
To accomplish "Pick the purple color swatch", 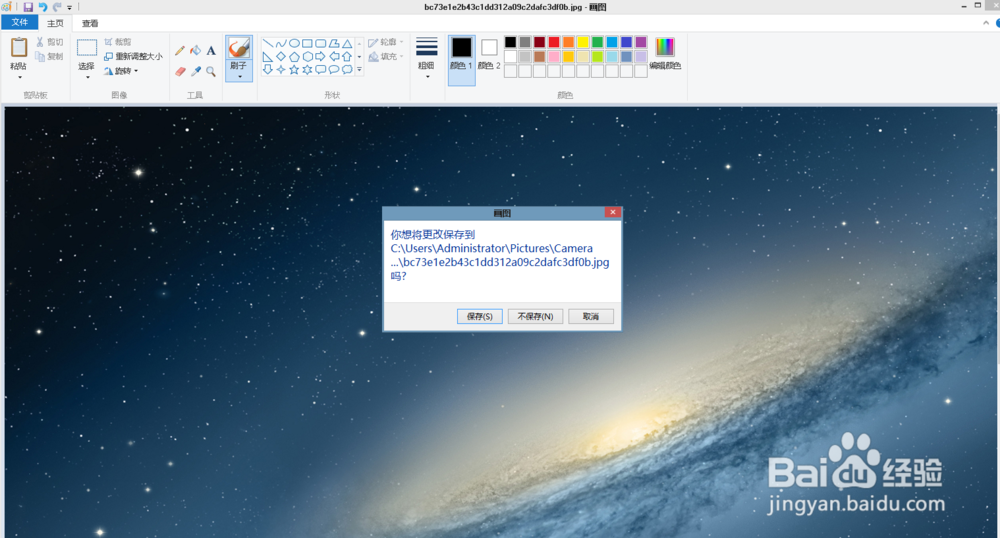I will point(641,42).
